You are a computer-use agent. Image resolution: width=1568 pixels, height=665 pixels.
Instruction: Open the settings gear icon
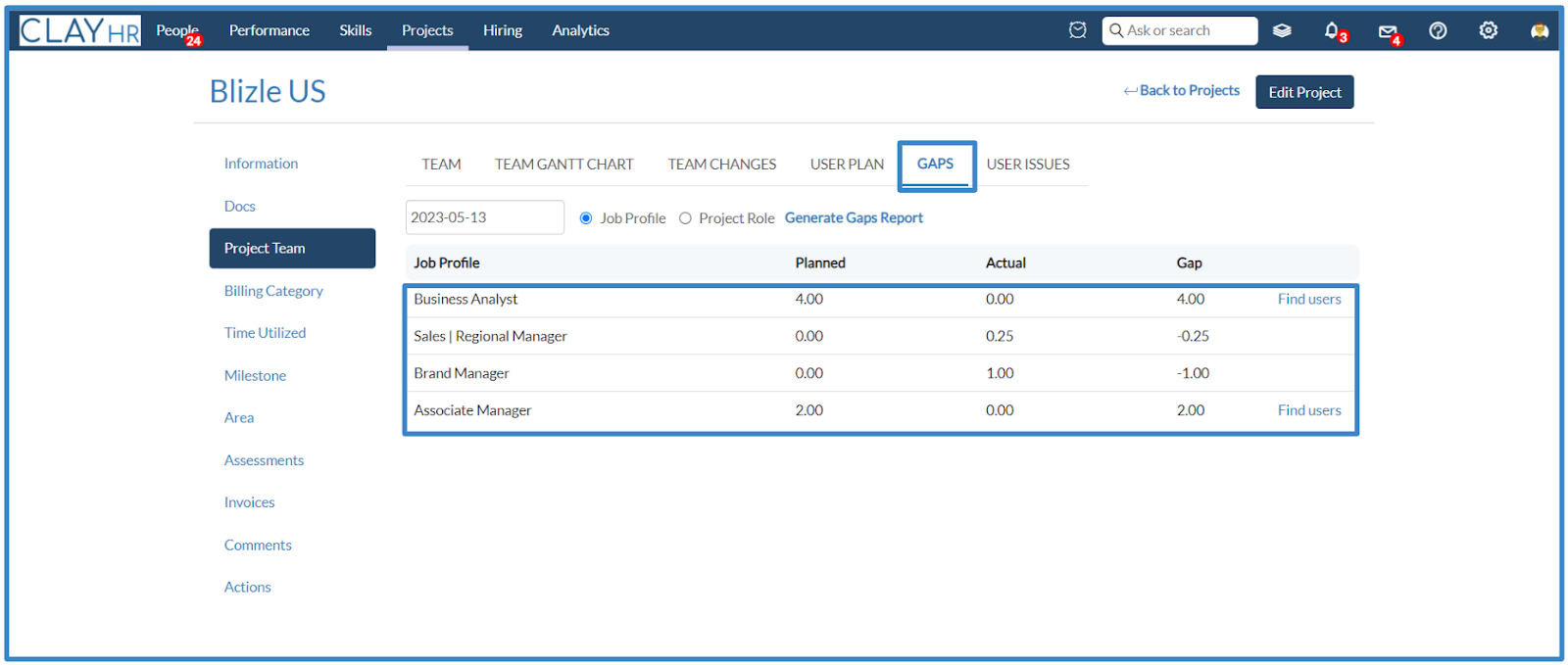1489,30
